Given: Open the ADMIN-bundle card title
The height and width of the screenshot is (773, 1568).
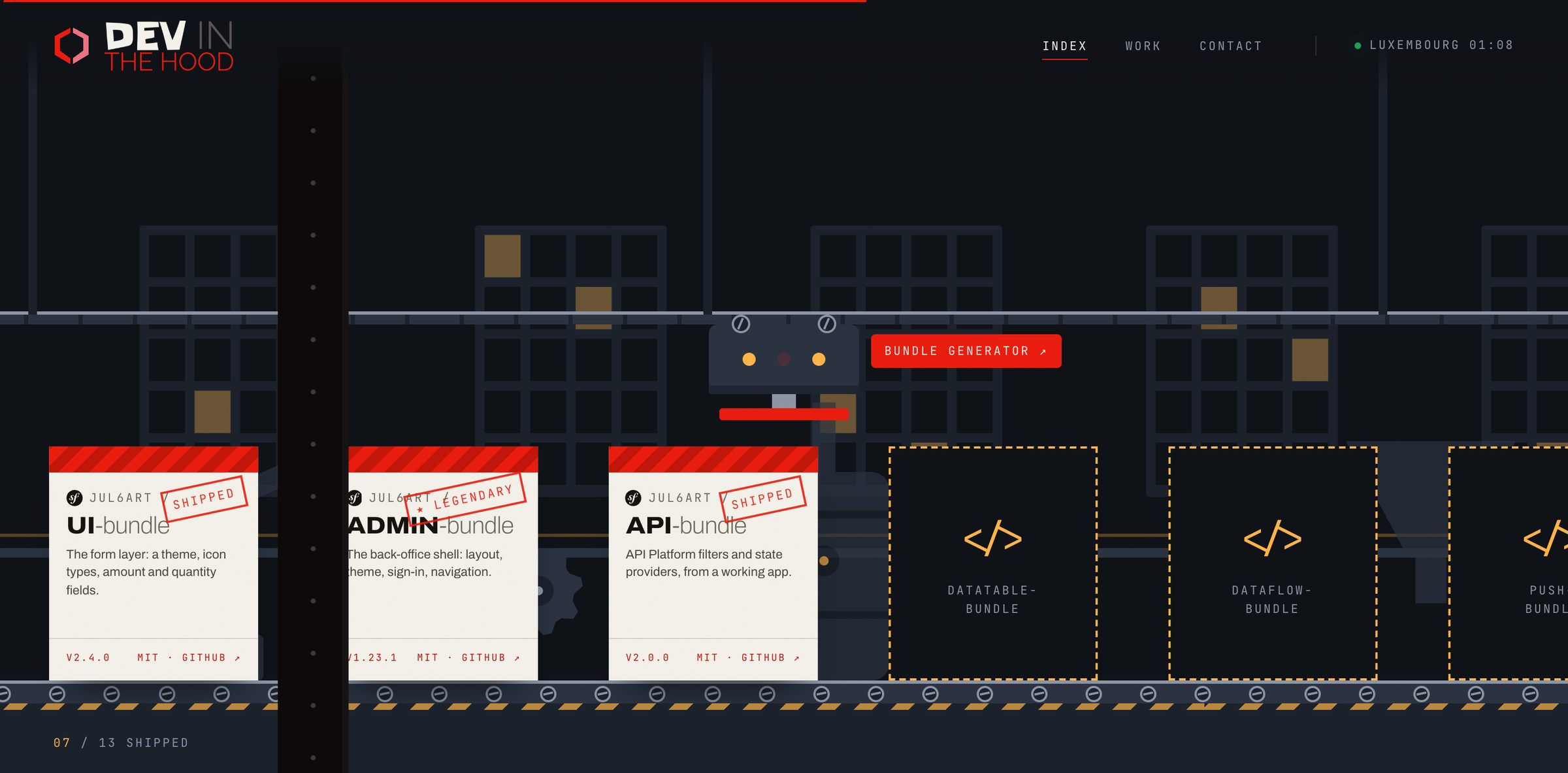Looking at the screenshot, I should [x=431, y=525].
